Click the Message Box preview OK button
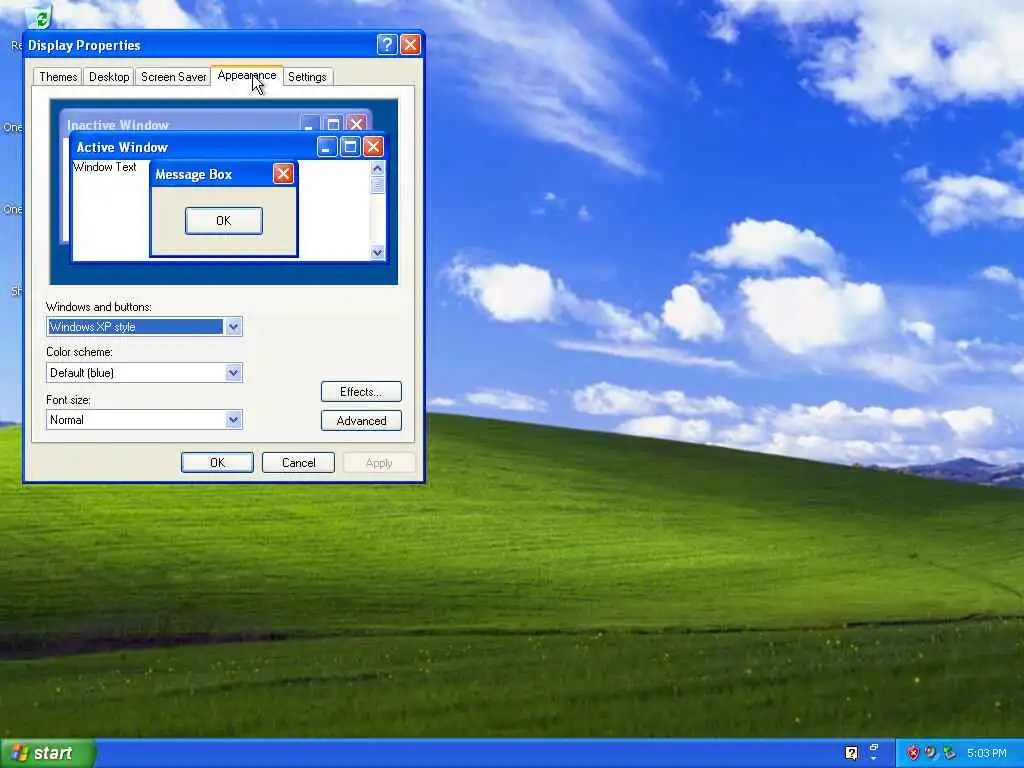This screenshot has width=1024, height=768. click(x=224, y=221)
